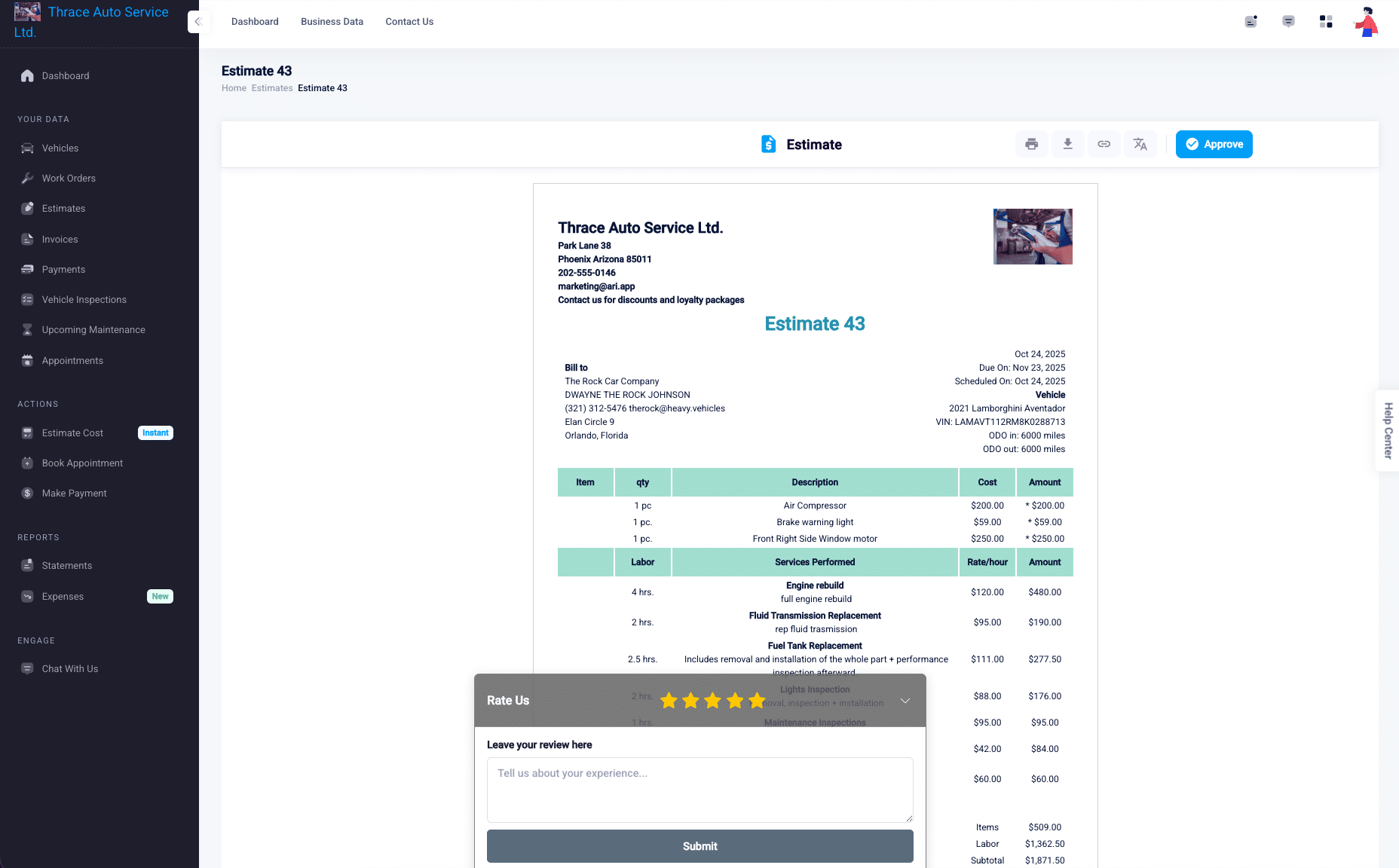
Task: Click the Expenses sidebar icon
Action: [x=27, y=597]
